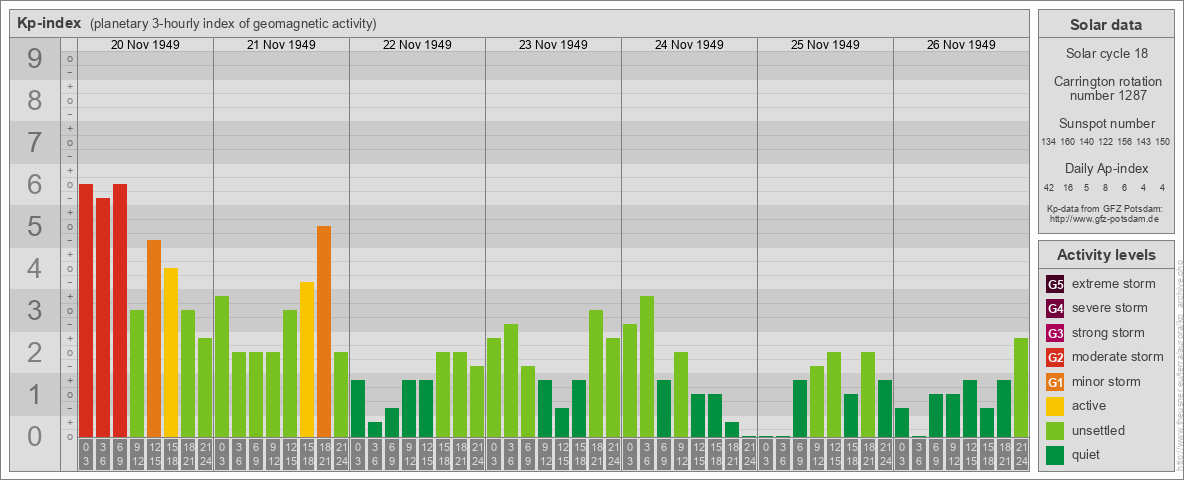Viewport: 1184px width, 480px height.
Task: Select the 20 Nov 1949 date header
Action: tap(145, 45)
